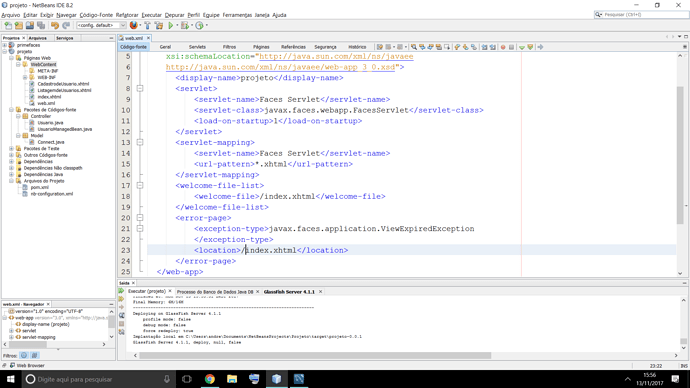Click the New File toolbar icon
This screenshot has height=388, width=690.
click(x=8, y=26)
